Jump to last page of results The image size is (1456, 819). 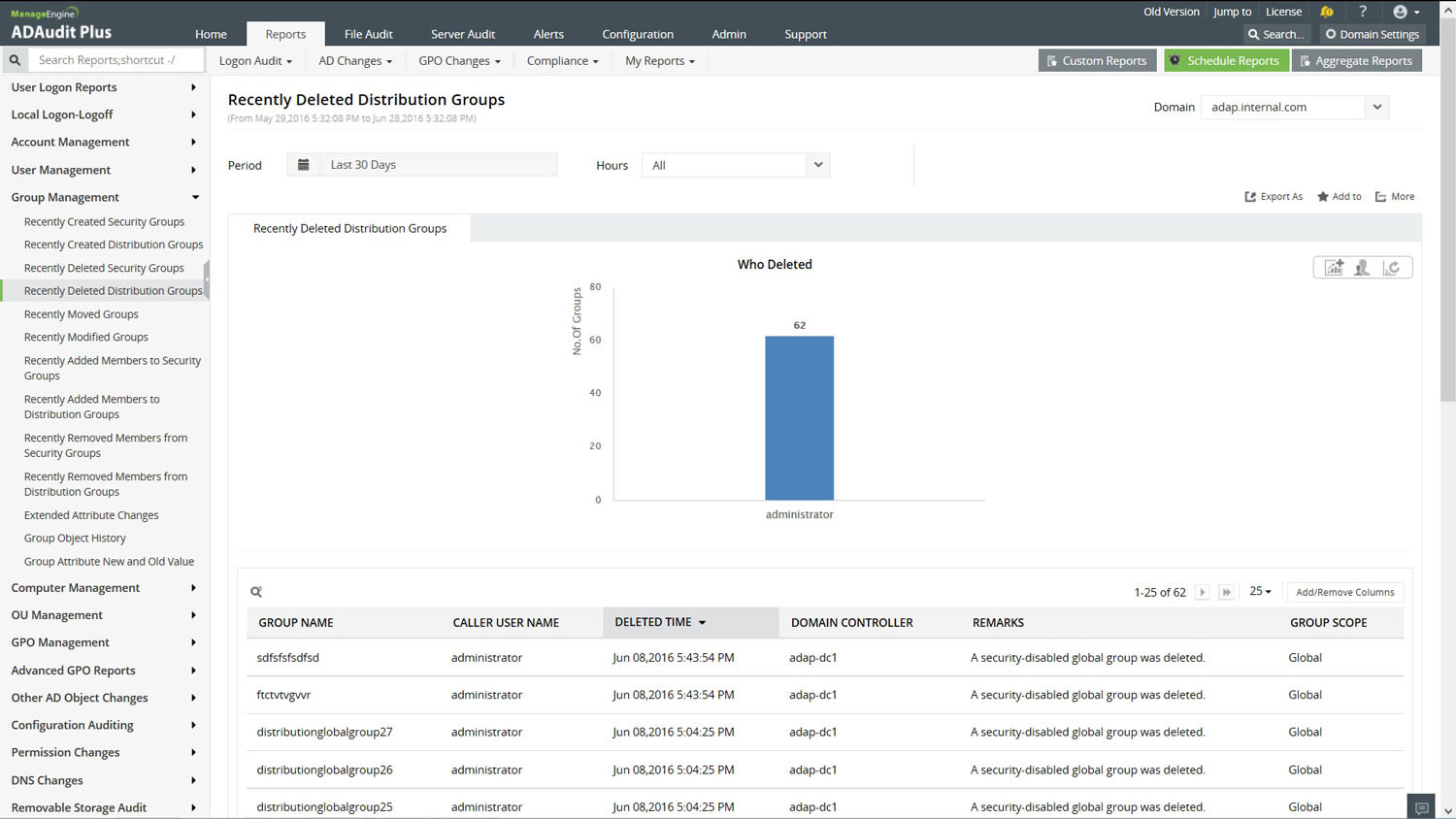[1226, 592]
